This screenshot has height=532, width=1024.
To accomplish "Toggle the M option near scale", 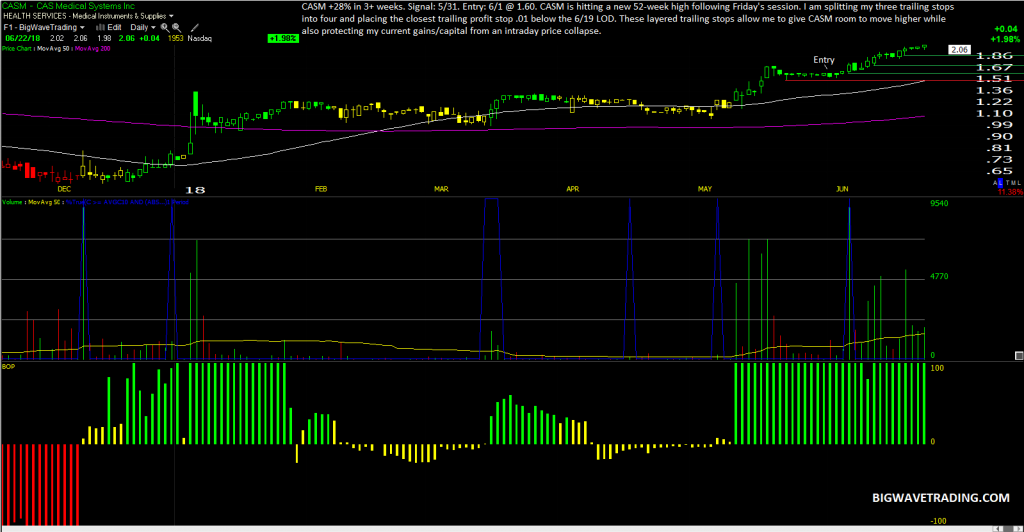I will point(1014,183).
